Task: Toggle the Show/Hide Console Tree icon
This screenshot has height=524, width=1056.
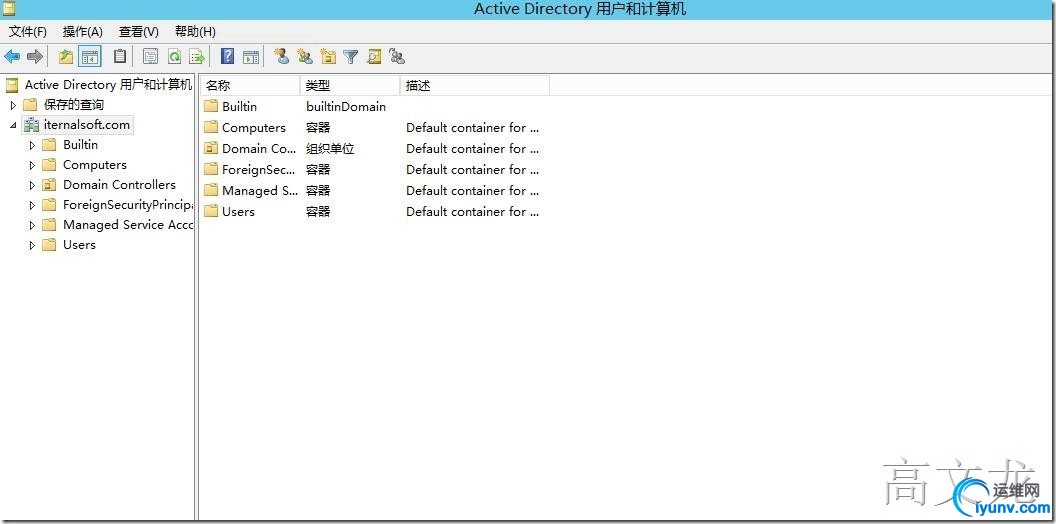Action: [90, 57]
